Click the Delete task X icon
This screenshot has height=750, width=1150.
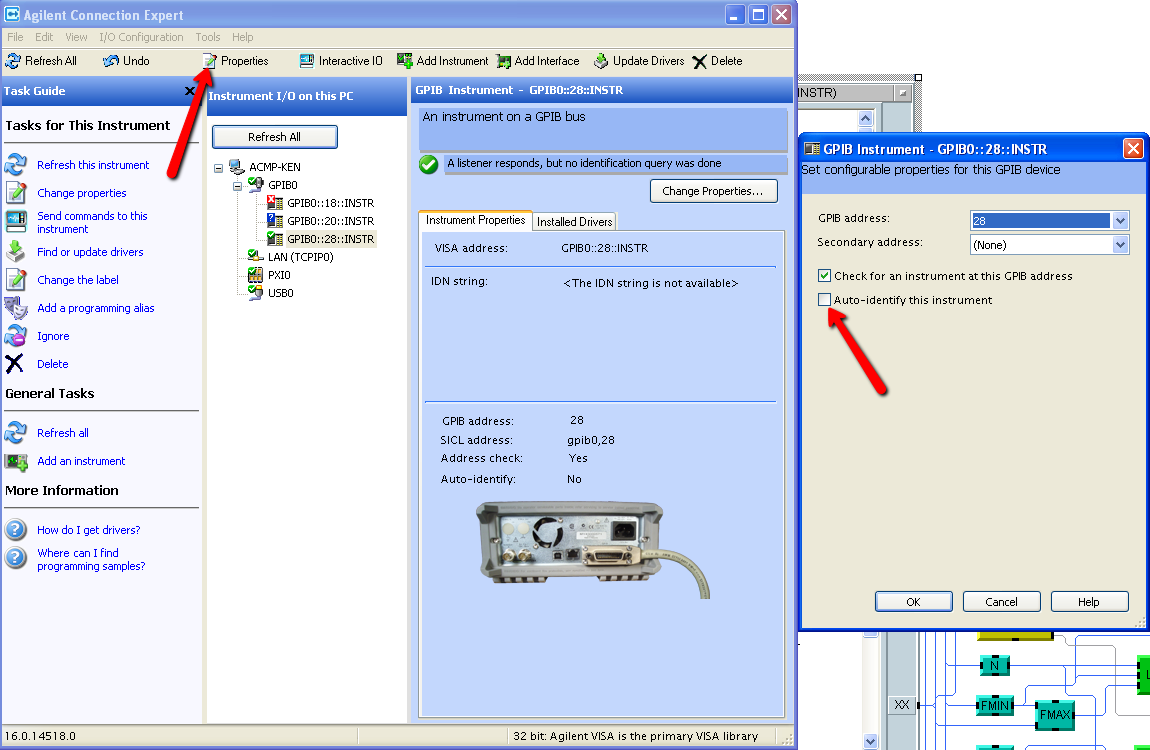coord(15,364)
